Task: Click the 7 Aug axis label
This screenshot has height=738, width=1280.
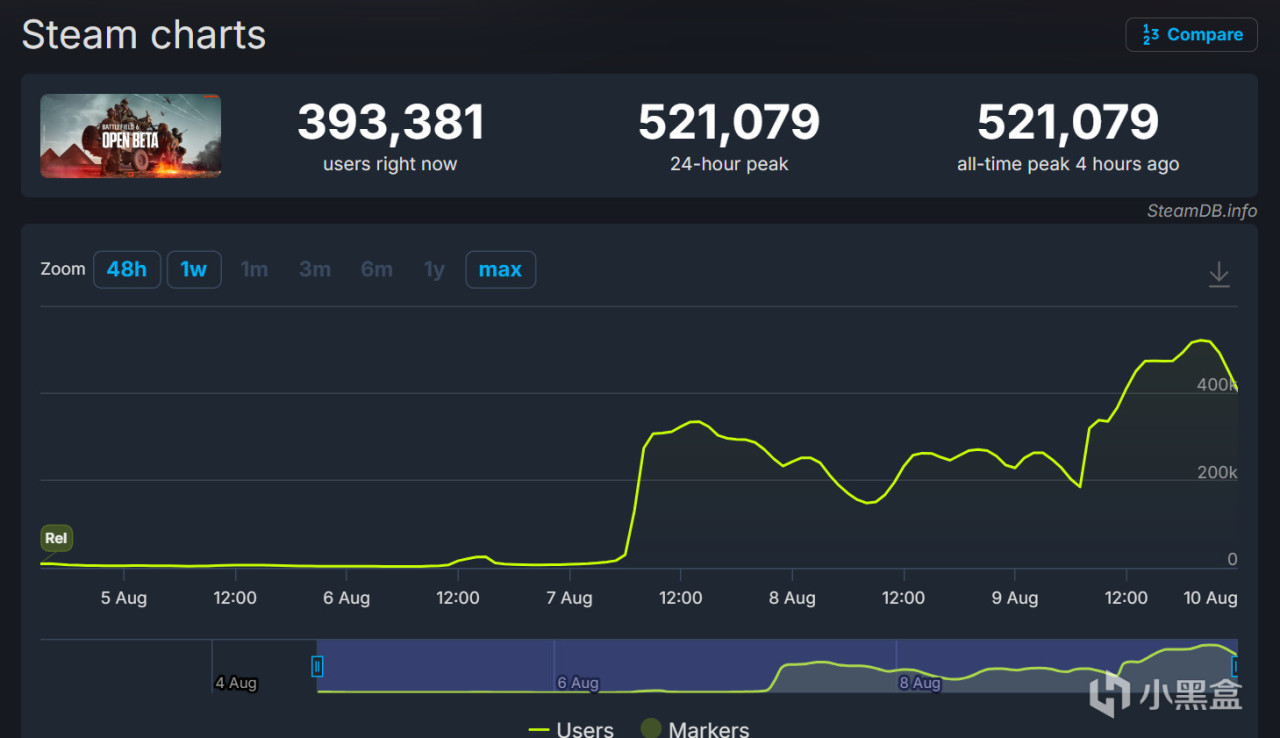Action: [569, 598]
